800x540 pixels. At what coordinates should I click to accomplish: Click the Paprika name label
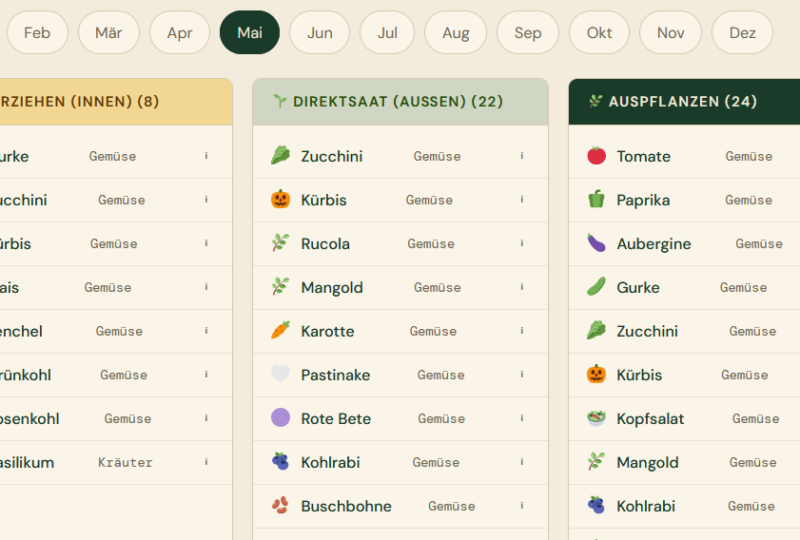pos(643,200)
